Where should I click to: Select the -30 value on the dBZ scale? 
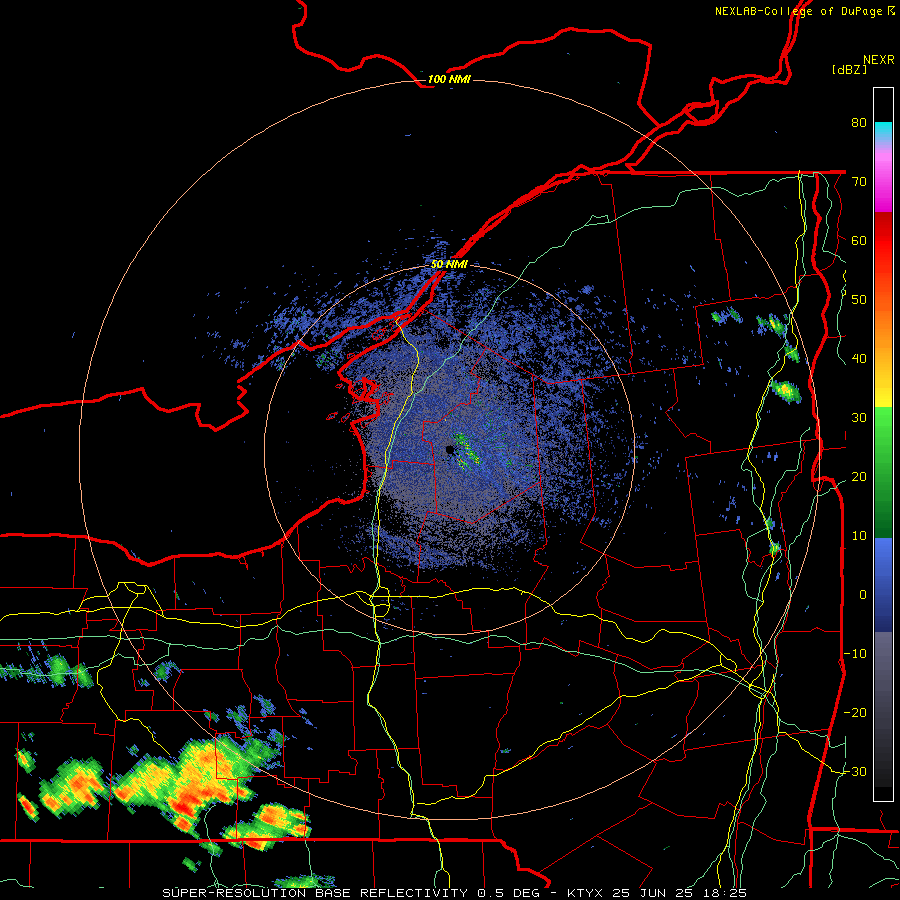[x=855, y=772]
